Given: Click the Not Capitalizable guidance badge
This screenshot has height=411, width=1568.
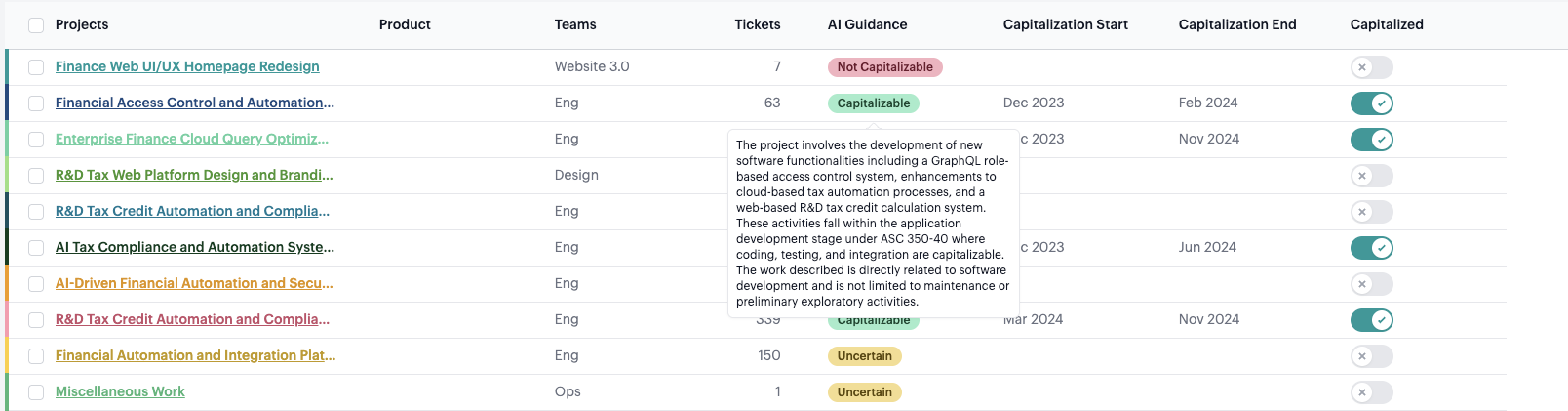Looking at the screenshot, I should coord(885,67).
